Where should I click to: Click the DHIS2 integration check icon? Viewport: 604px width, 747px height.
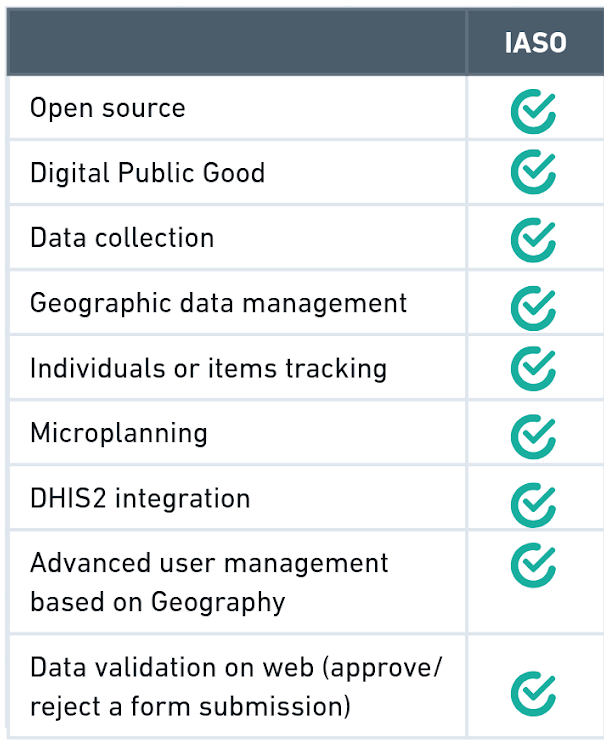pyautogui.click(x=533, y=500)
